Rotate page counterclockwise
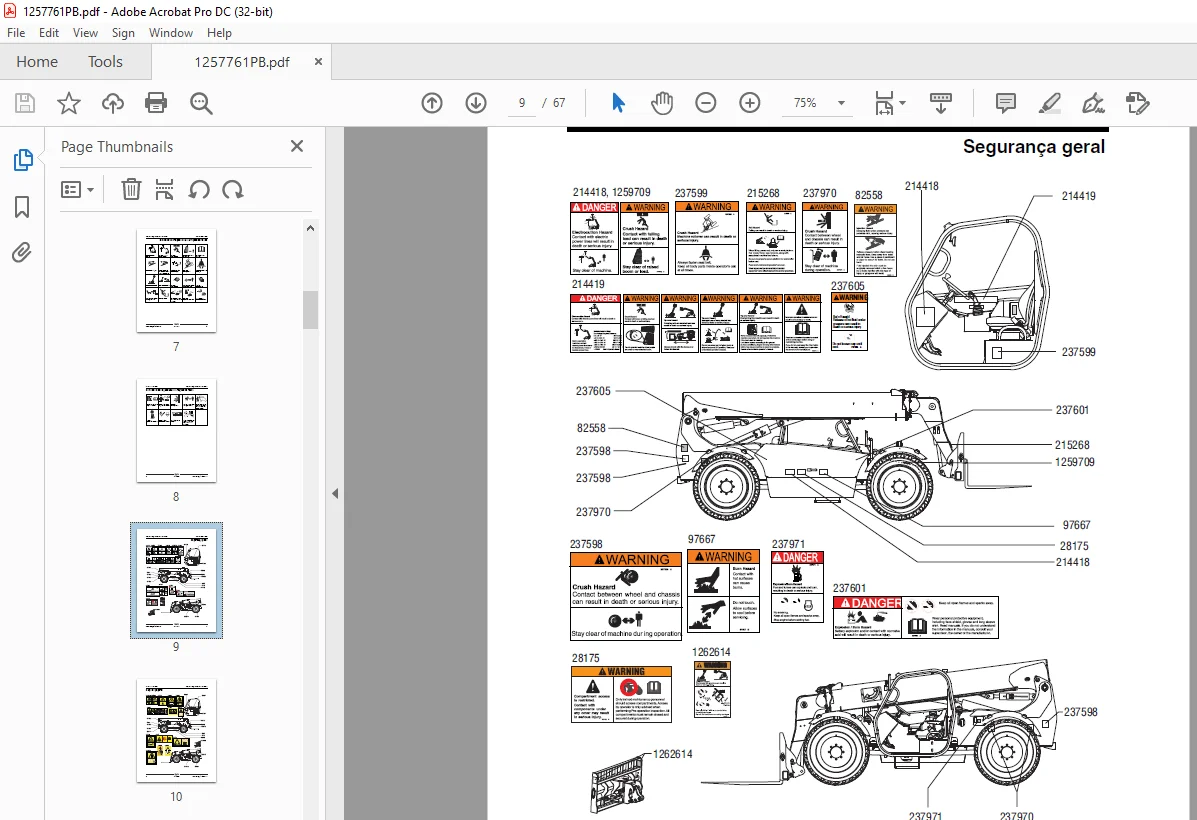1197x820 pixels. (198, 189)
